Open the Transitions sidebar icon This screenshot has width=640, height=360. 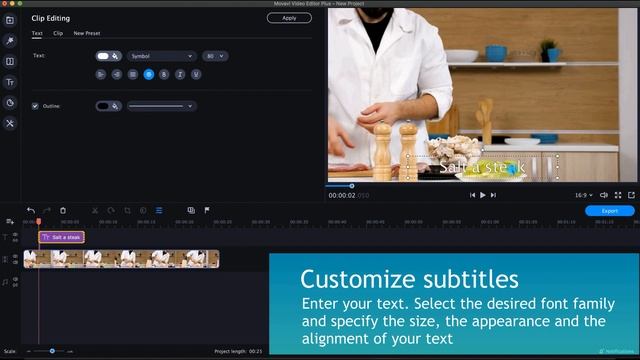tap(10, 61)
